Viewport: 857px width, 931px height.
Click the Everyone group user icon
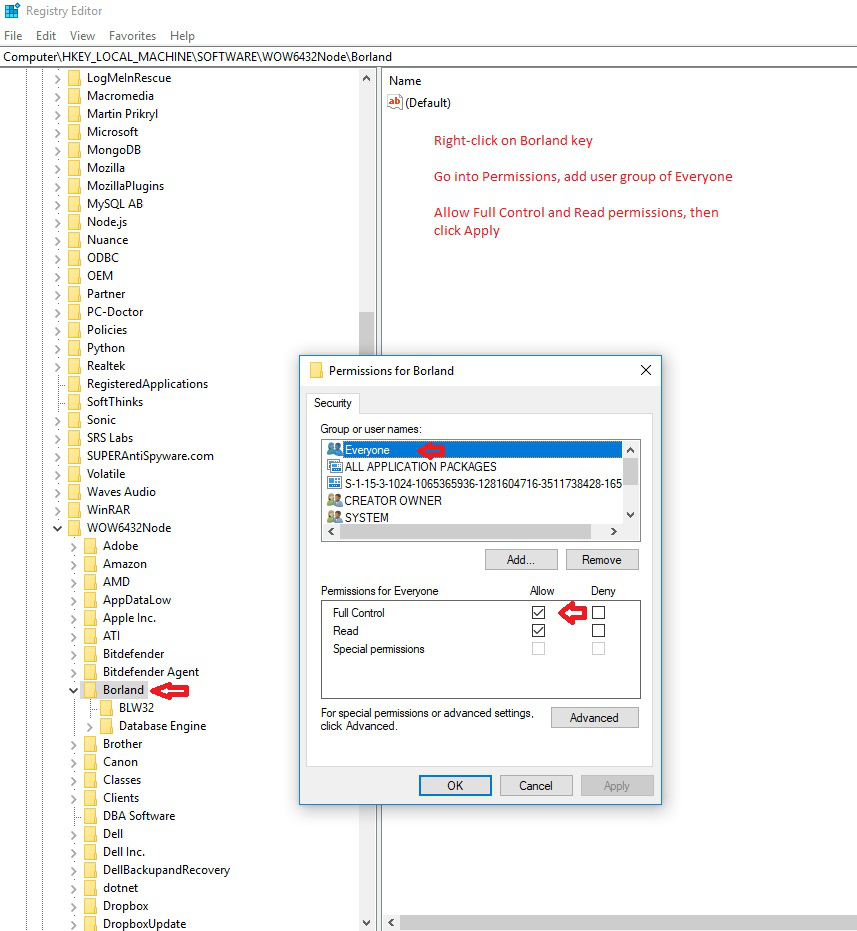(334, 449)
